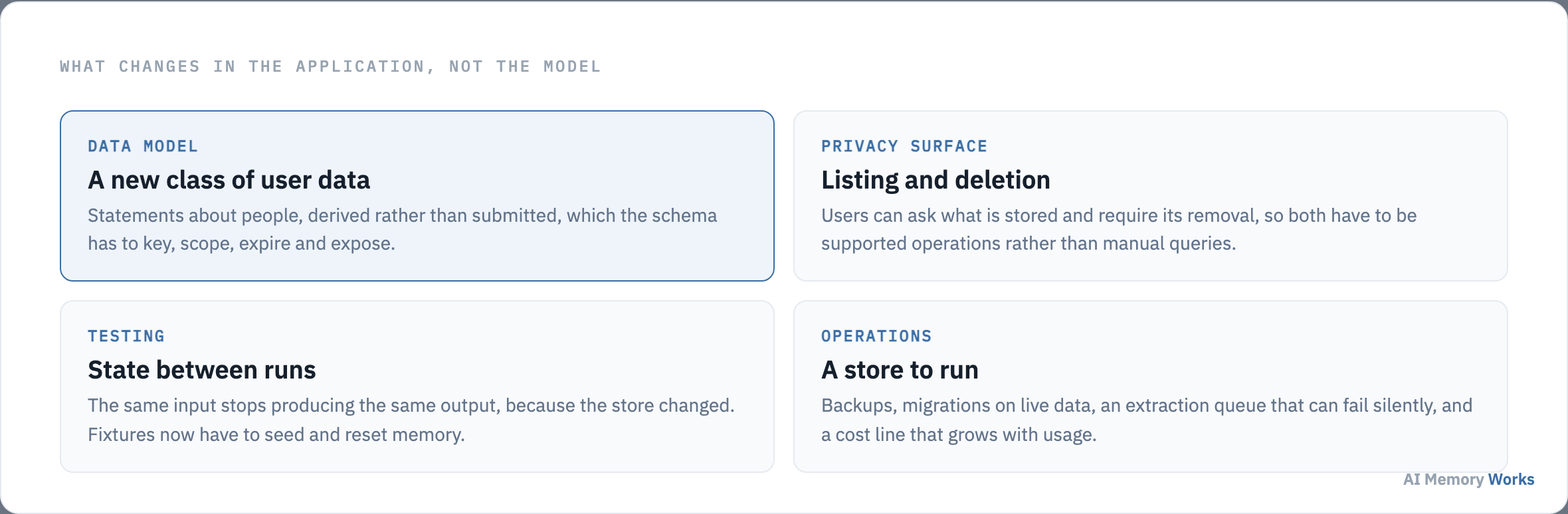Screen dimensions: 1568x514
Task: Click the 'PRIVACY SURFACE' label
Action: (904, 146)
